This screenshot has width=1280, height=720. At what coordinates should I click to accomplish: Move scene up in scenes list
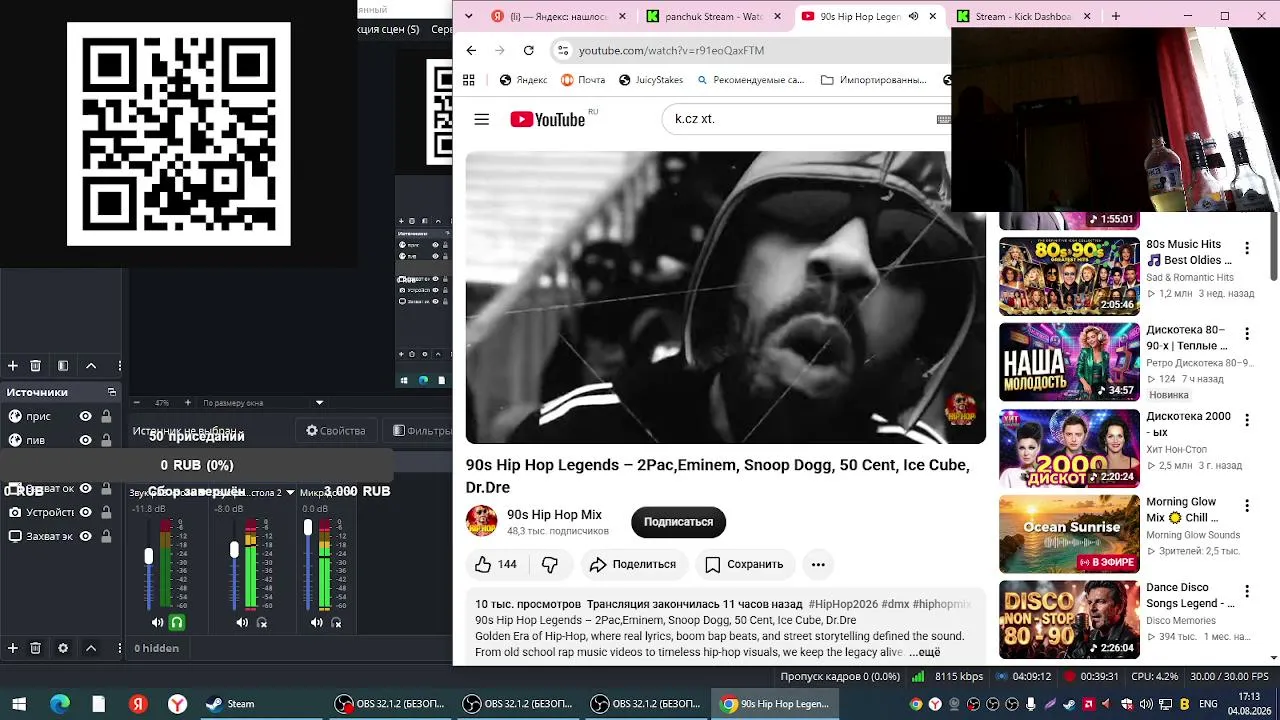[91, 366]
